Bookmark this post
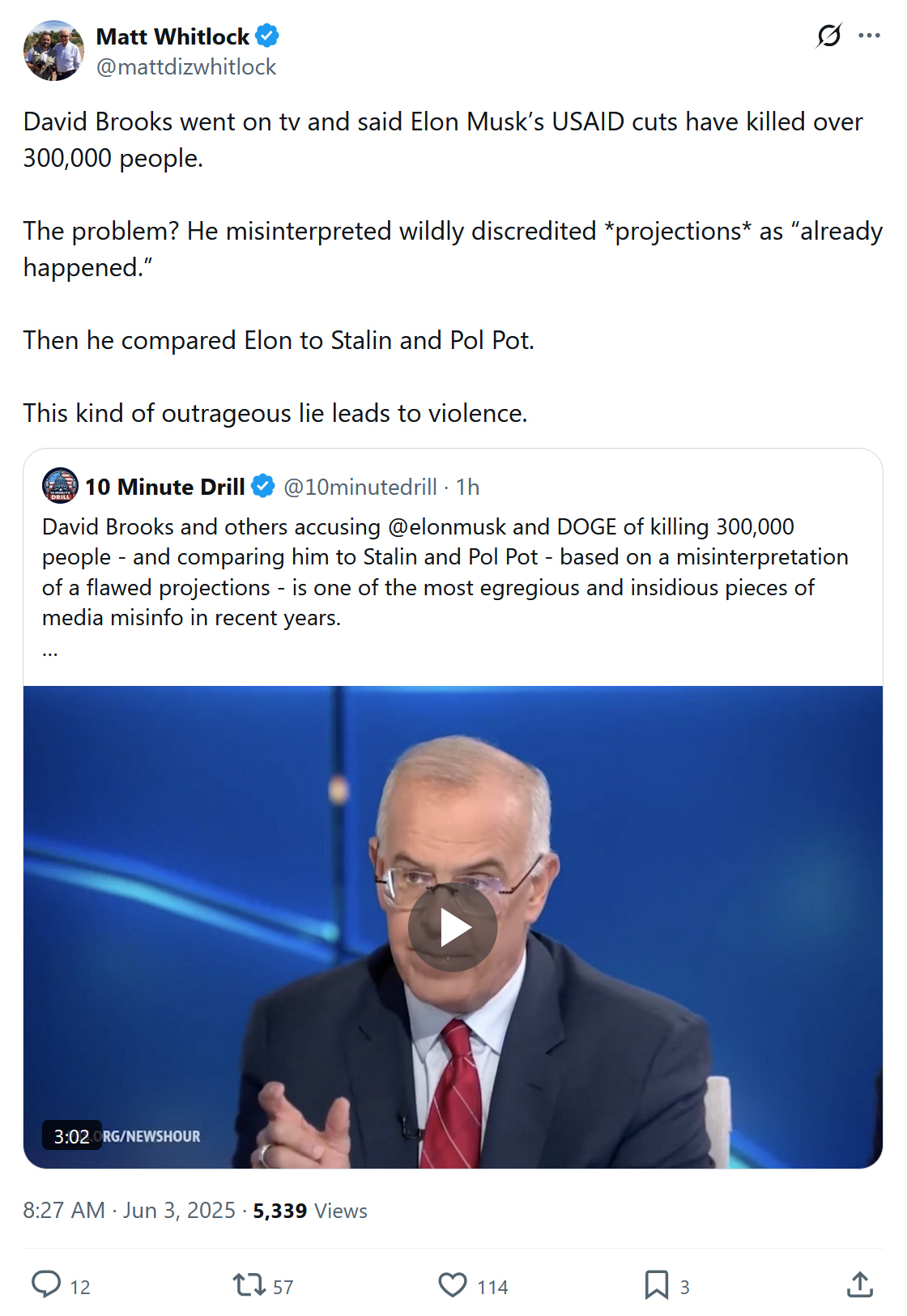The width and height of the screenshot is (907, 1316). [x=657, y=1284]
